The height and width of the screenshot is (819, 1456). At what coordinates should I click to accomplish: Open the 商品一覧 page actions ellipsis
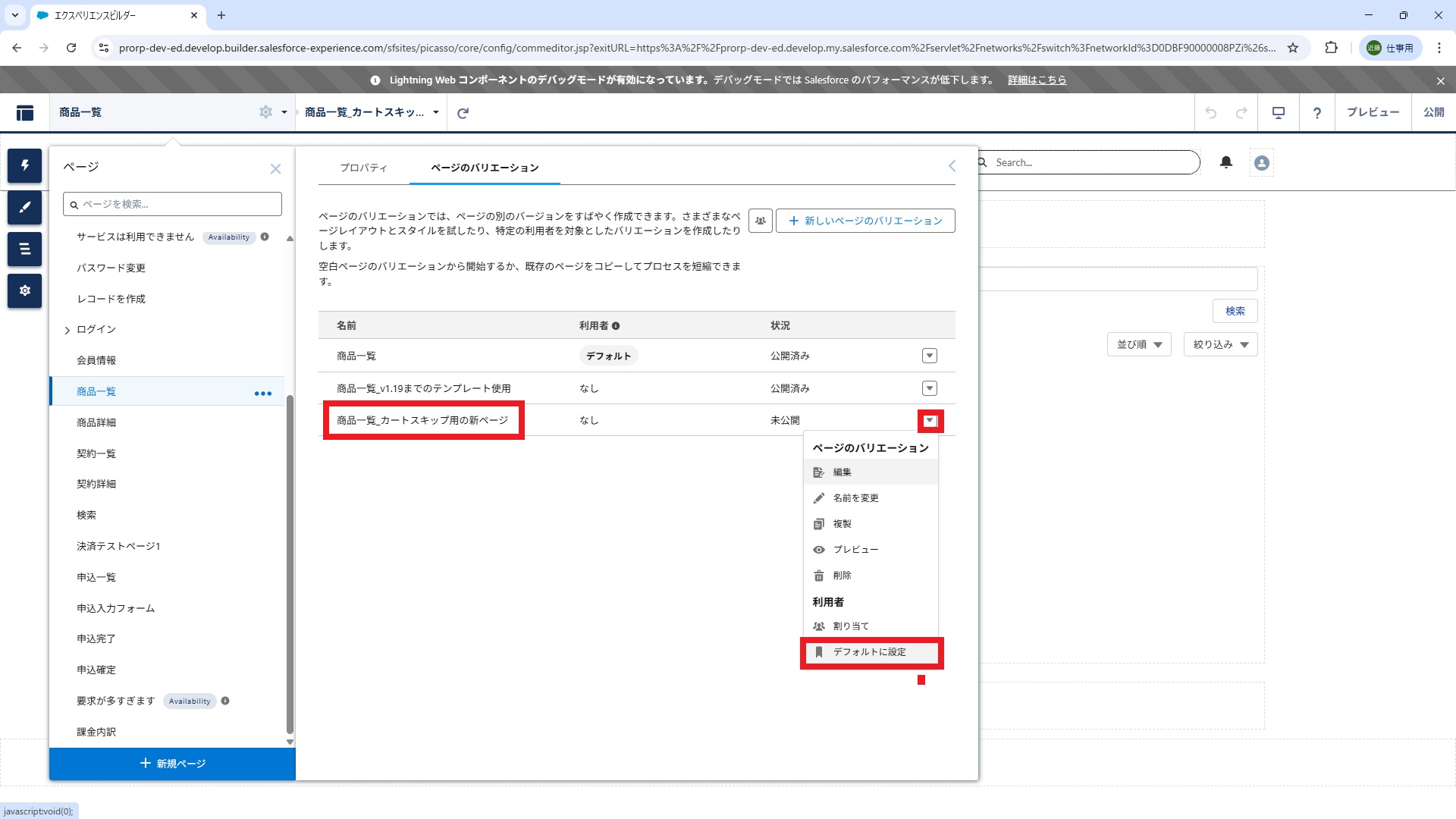(x=263, y=393)
